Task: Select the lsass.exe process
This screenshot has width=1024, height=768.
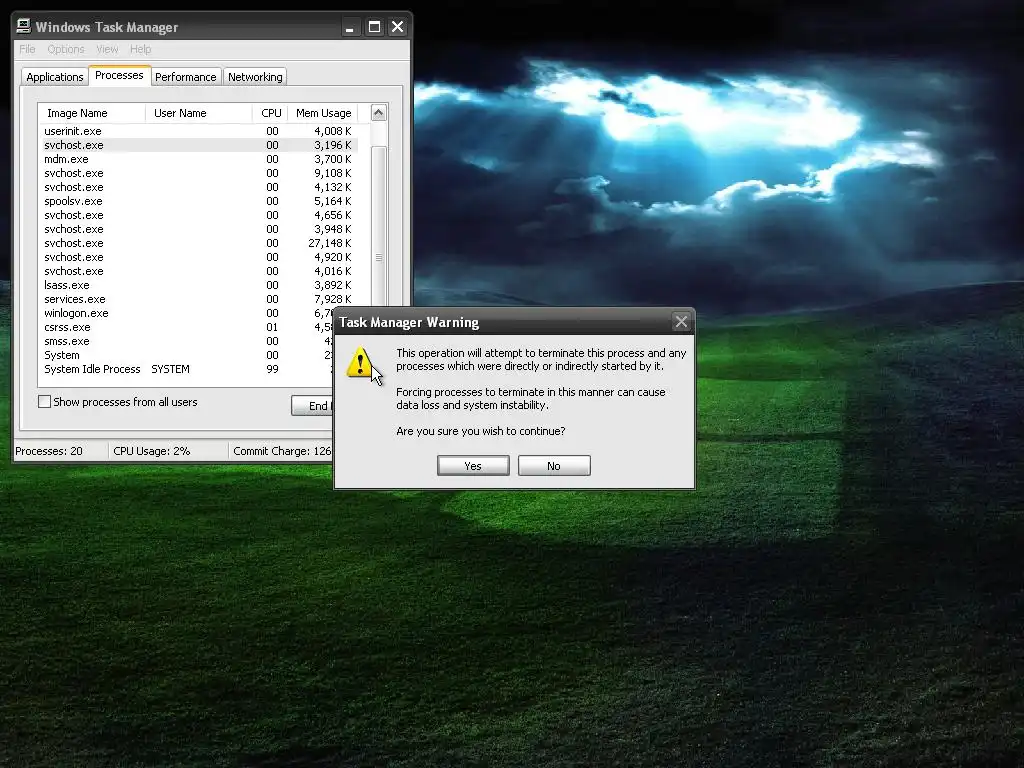Action: [x=200, y=285]
